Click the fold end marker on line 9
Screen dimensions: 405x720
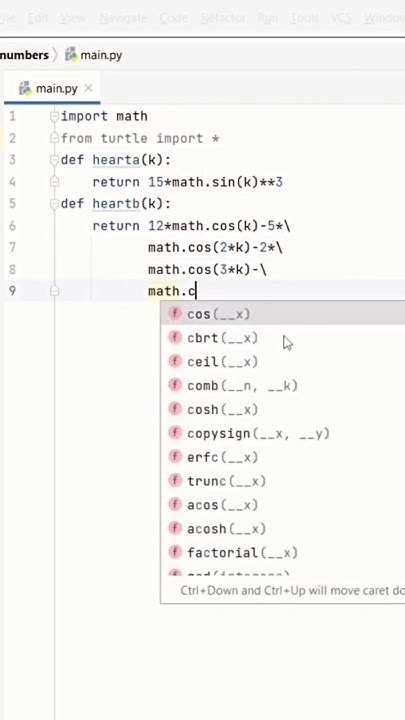click(54, 291)
